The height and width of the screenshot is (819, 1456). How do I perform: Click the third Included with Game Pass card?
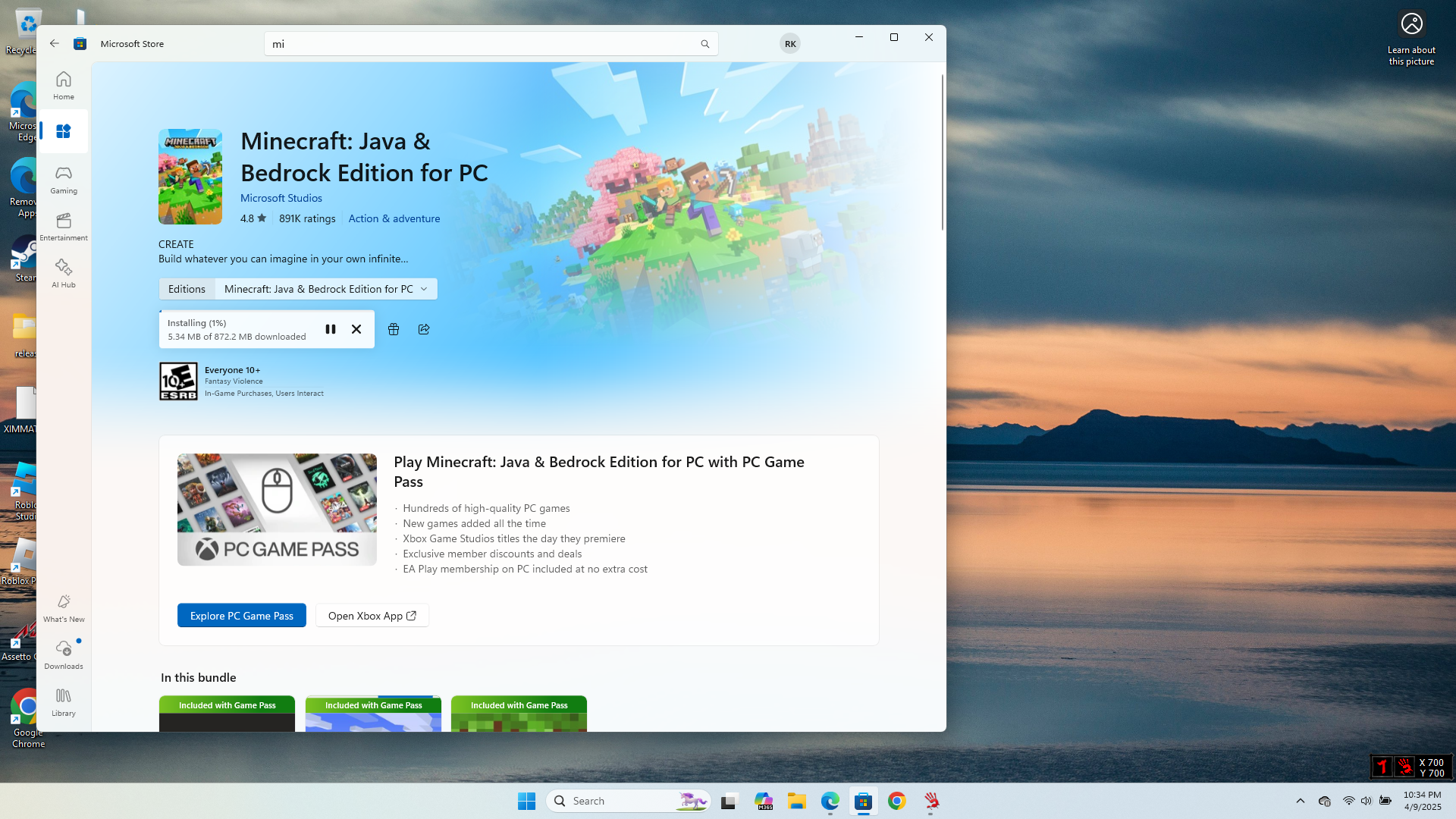coord(519,714)
